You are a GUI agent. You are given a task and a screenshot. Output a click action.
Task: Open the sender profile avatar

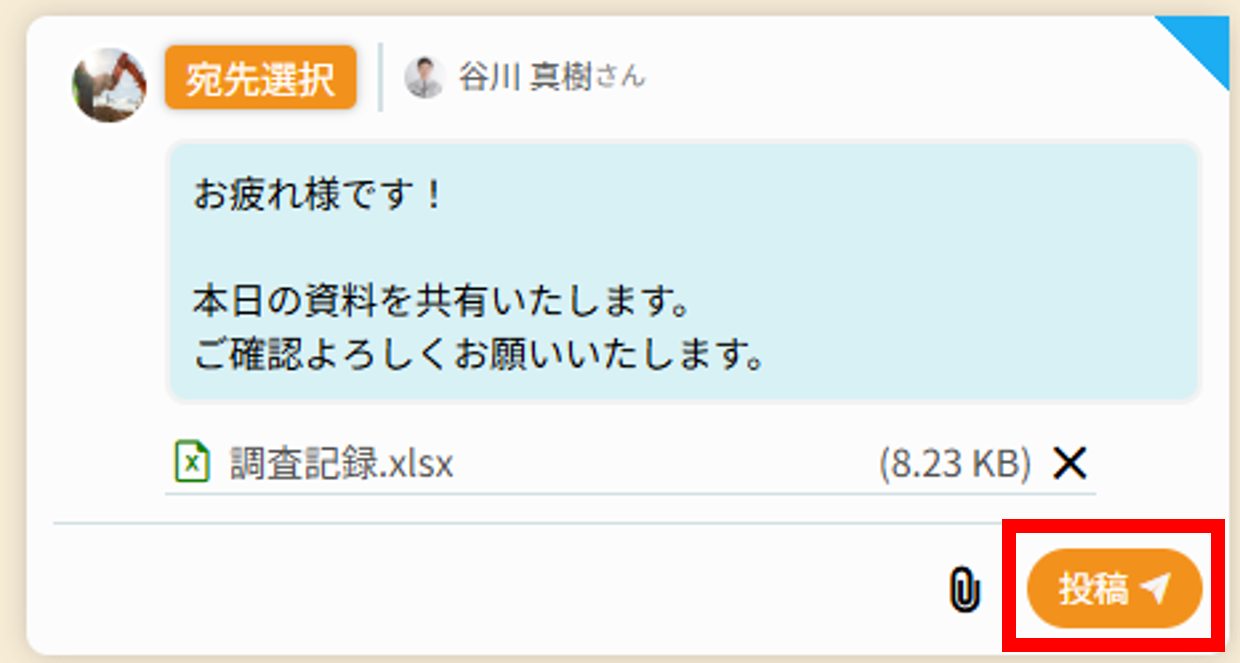pyautogui.click(x=109, y=85)
